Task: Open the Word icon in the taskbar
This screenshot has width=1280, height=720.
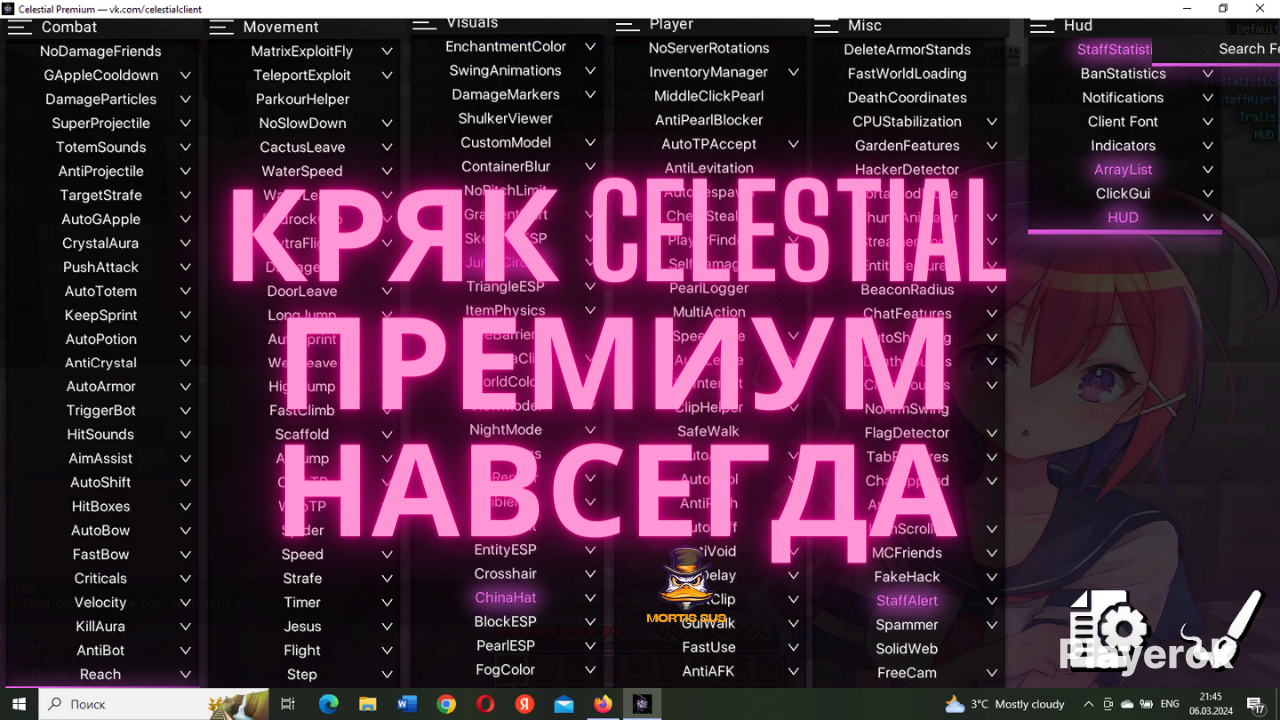Action: 407,704
